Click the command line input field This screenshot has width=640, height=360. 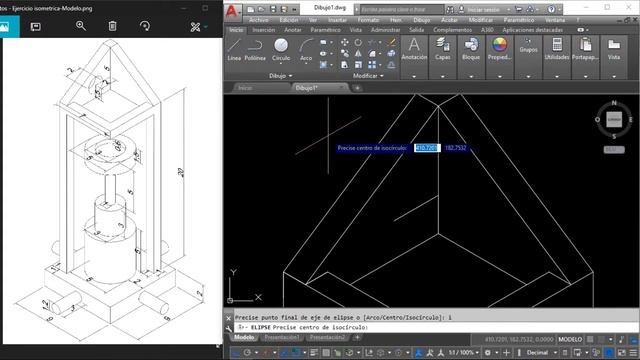click(x=435, y=327)
